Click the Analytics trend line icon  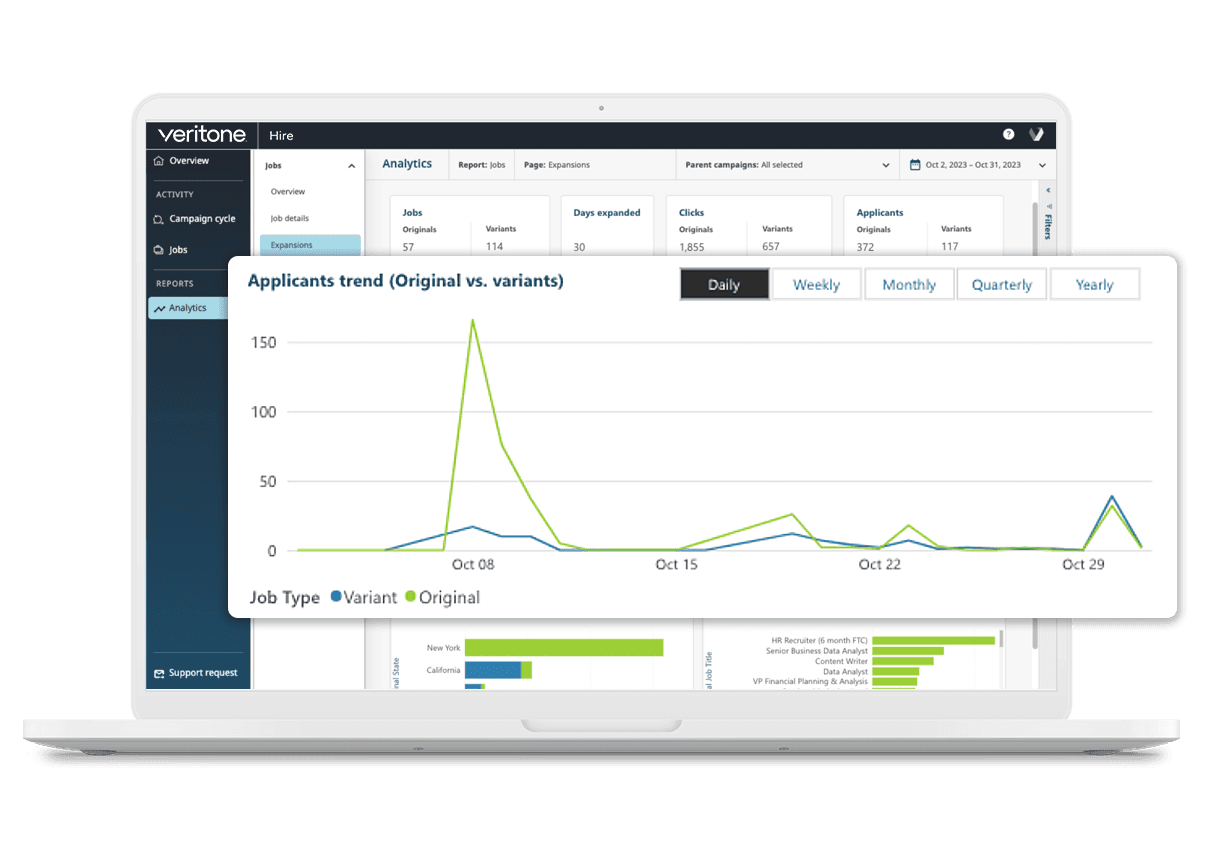click(159, 309)
